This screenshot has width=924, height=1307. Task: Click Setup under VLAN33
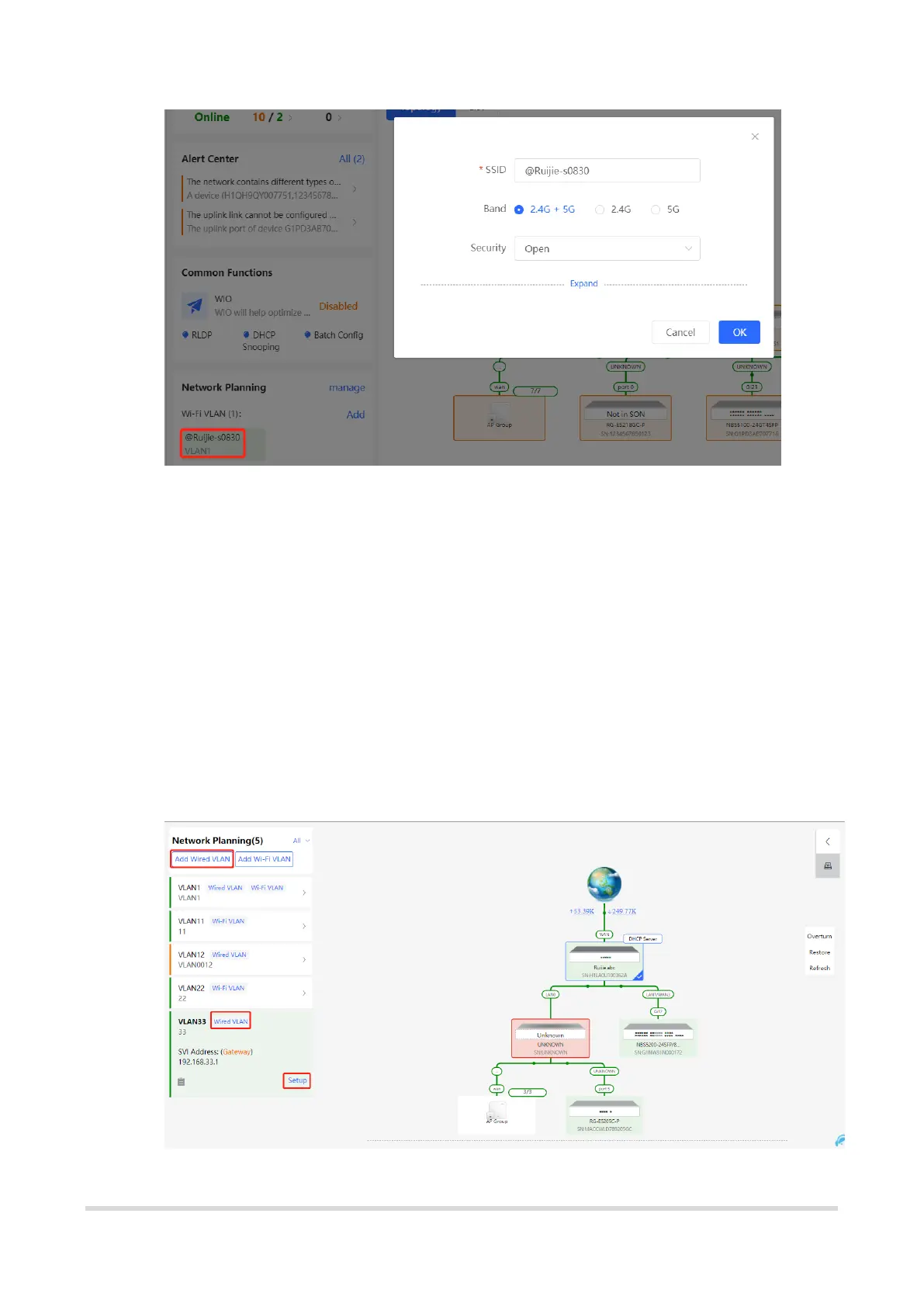(297, 1080)
